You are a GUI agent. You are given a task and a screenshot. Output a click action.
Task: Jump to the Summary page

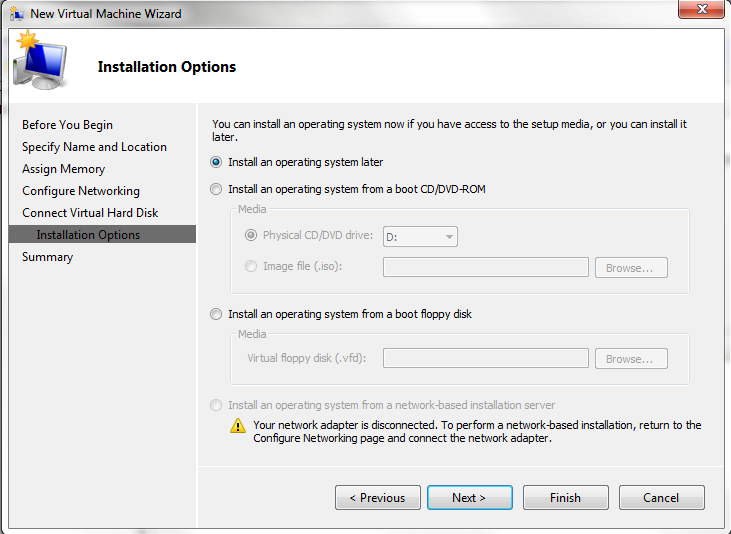tap(48, 257)
